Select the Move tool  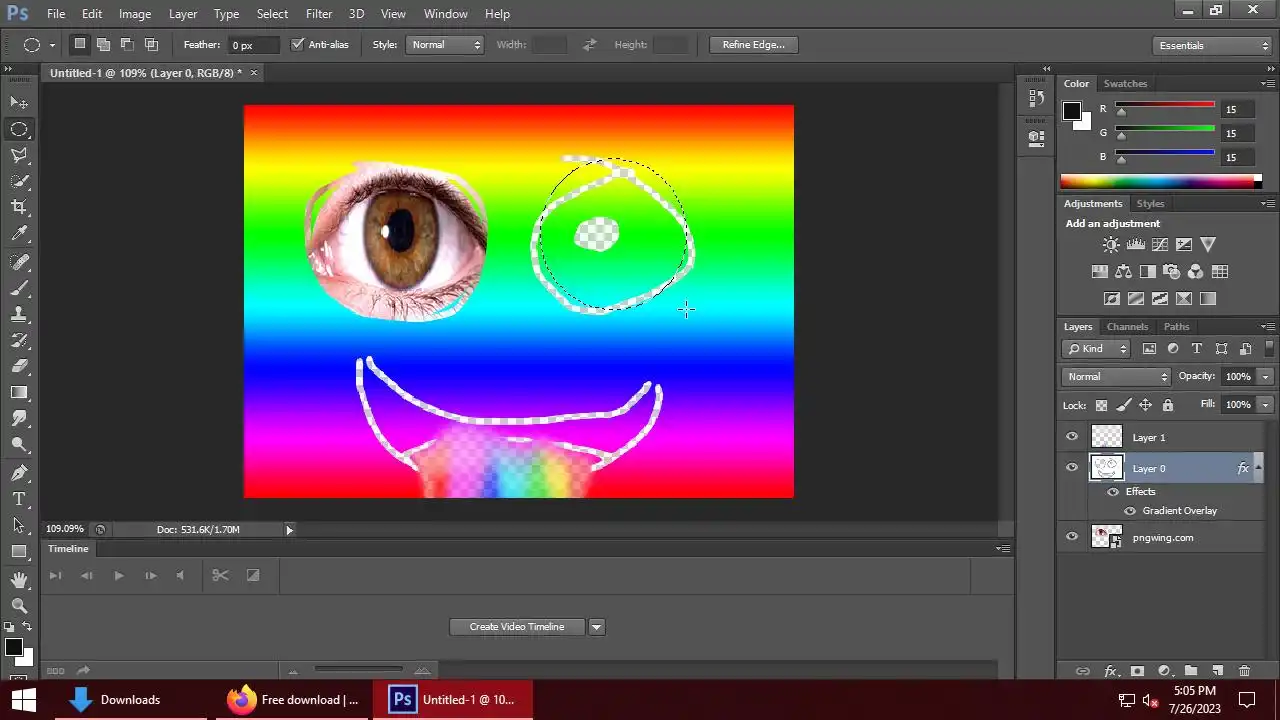19,102
